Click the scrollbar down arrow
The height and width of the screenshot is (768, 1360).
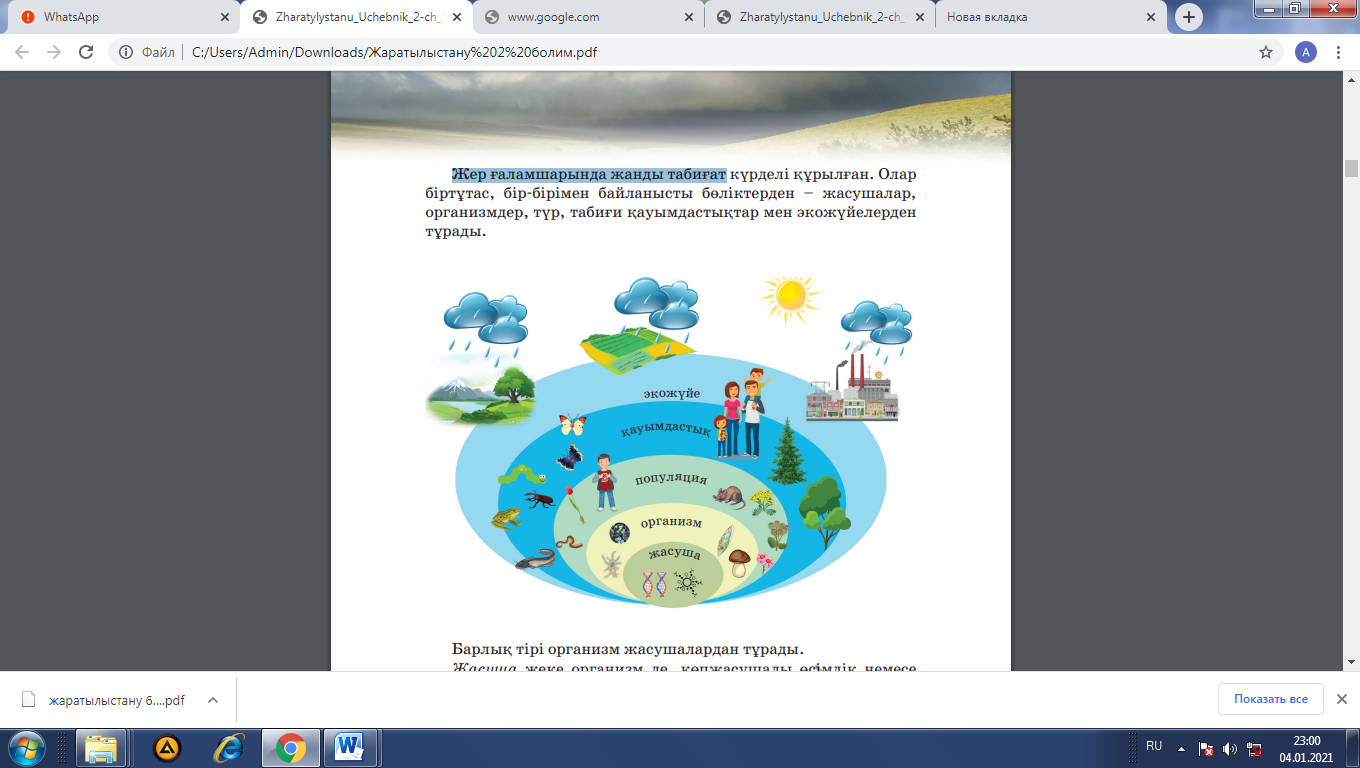coord(1351,661)
